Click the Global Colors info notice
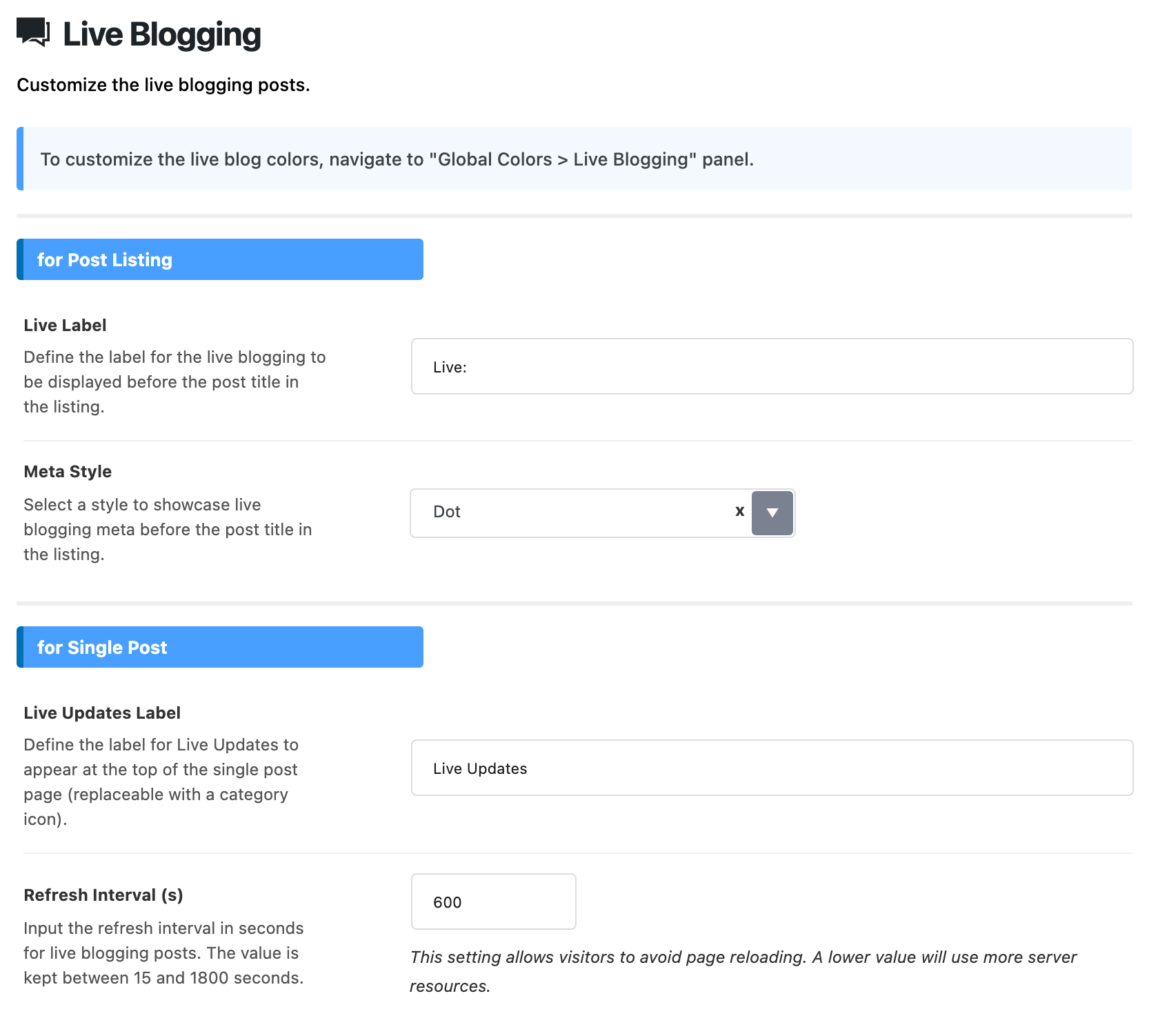 574,159
